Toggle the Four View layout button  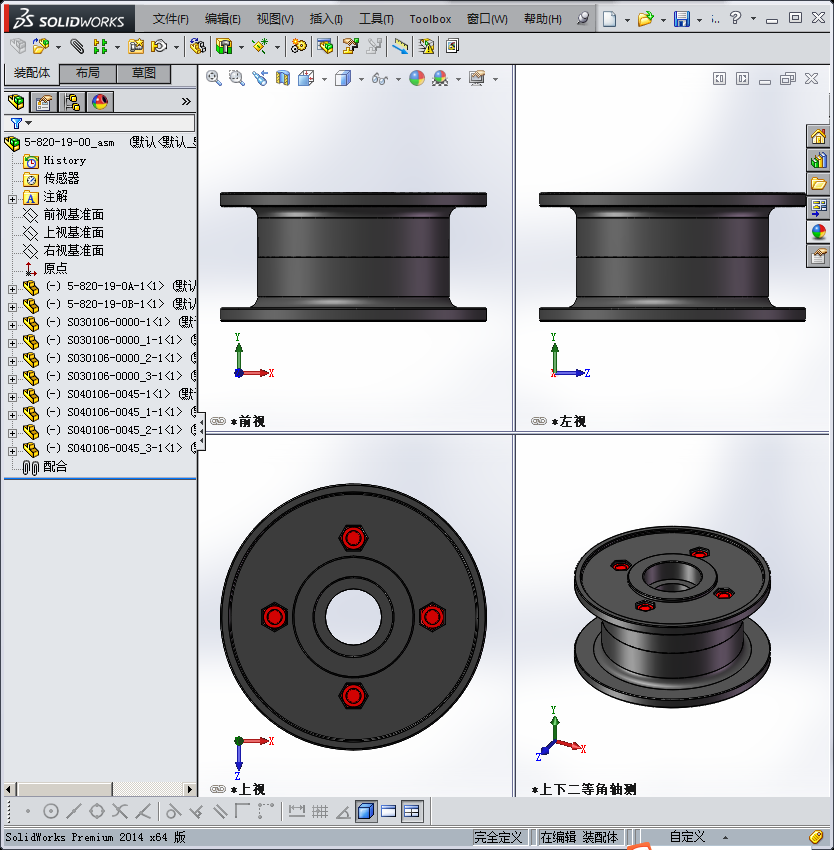[x=412, y=812]
